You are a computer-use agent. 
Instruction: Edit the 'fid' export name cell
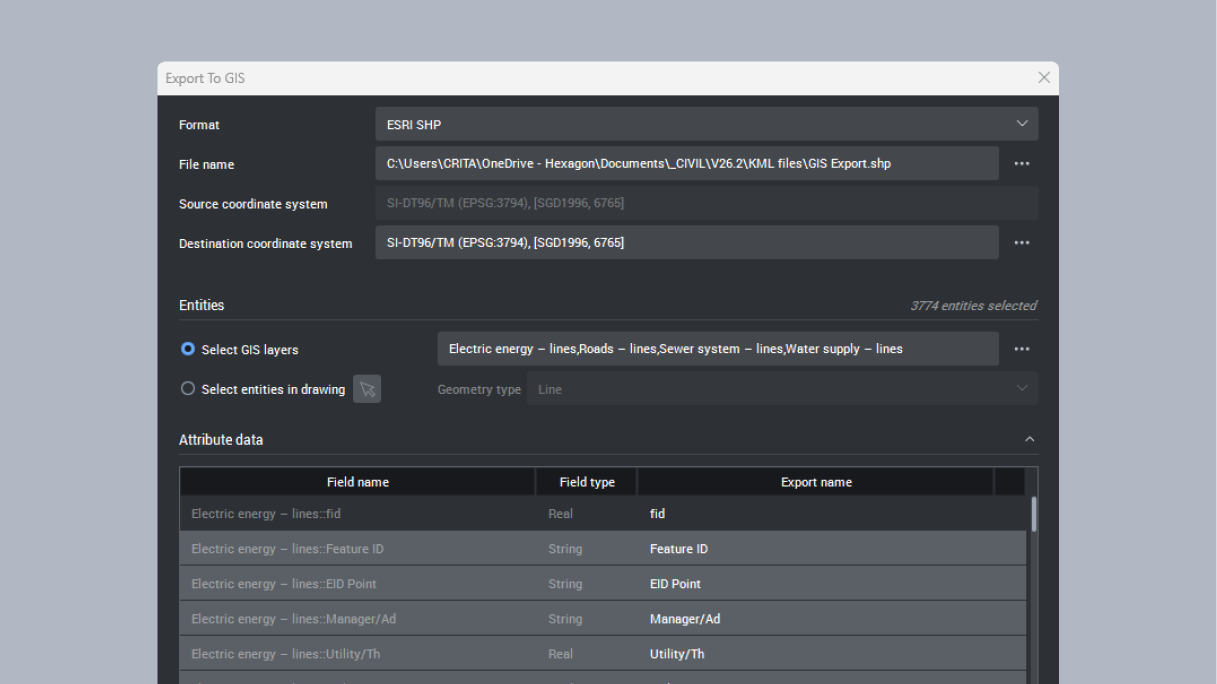[x=816, y=514]
